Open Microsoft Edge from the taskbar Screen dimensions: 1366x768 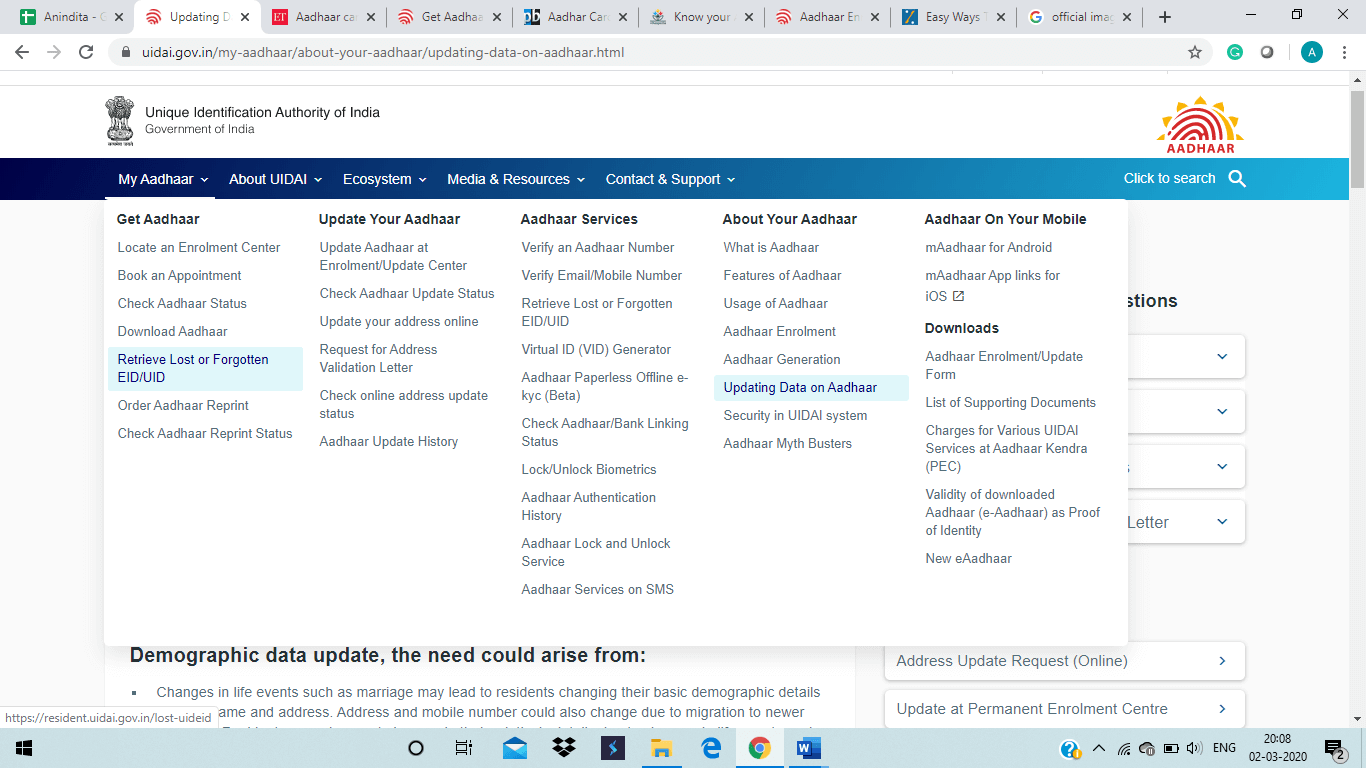coord(711,748)
